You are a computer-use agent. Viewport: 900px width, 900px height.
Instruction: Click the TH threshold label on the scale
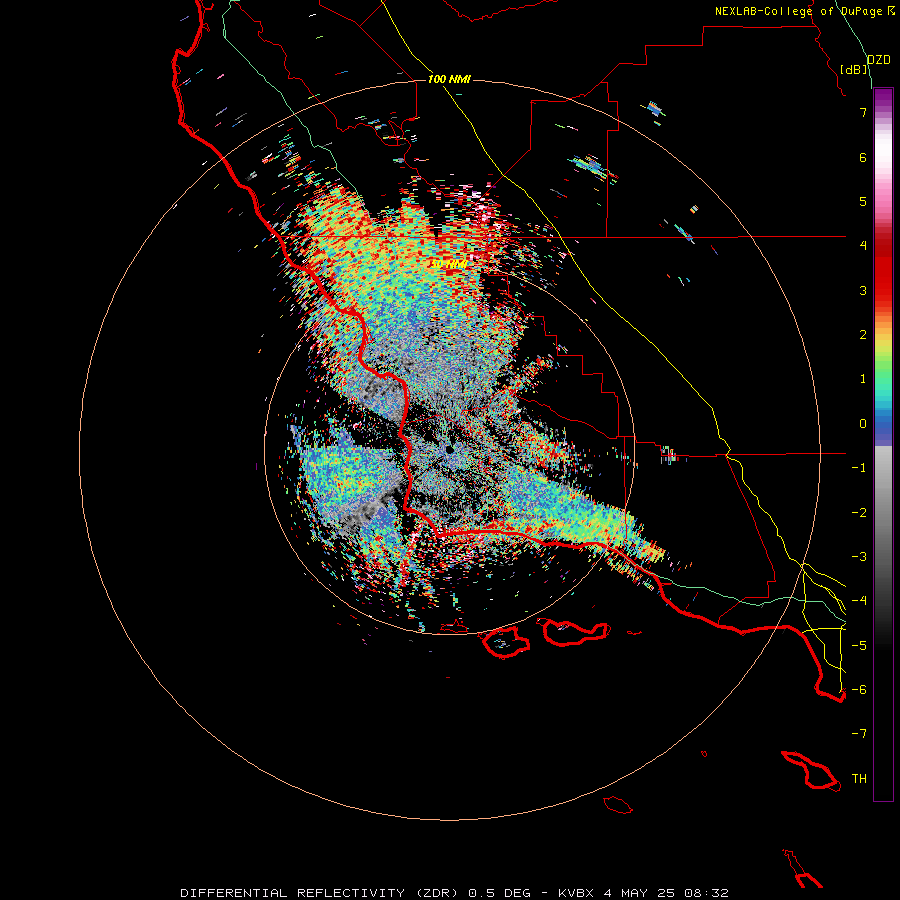[859, 779]
